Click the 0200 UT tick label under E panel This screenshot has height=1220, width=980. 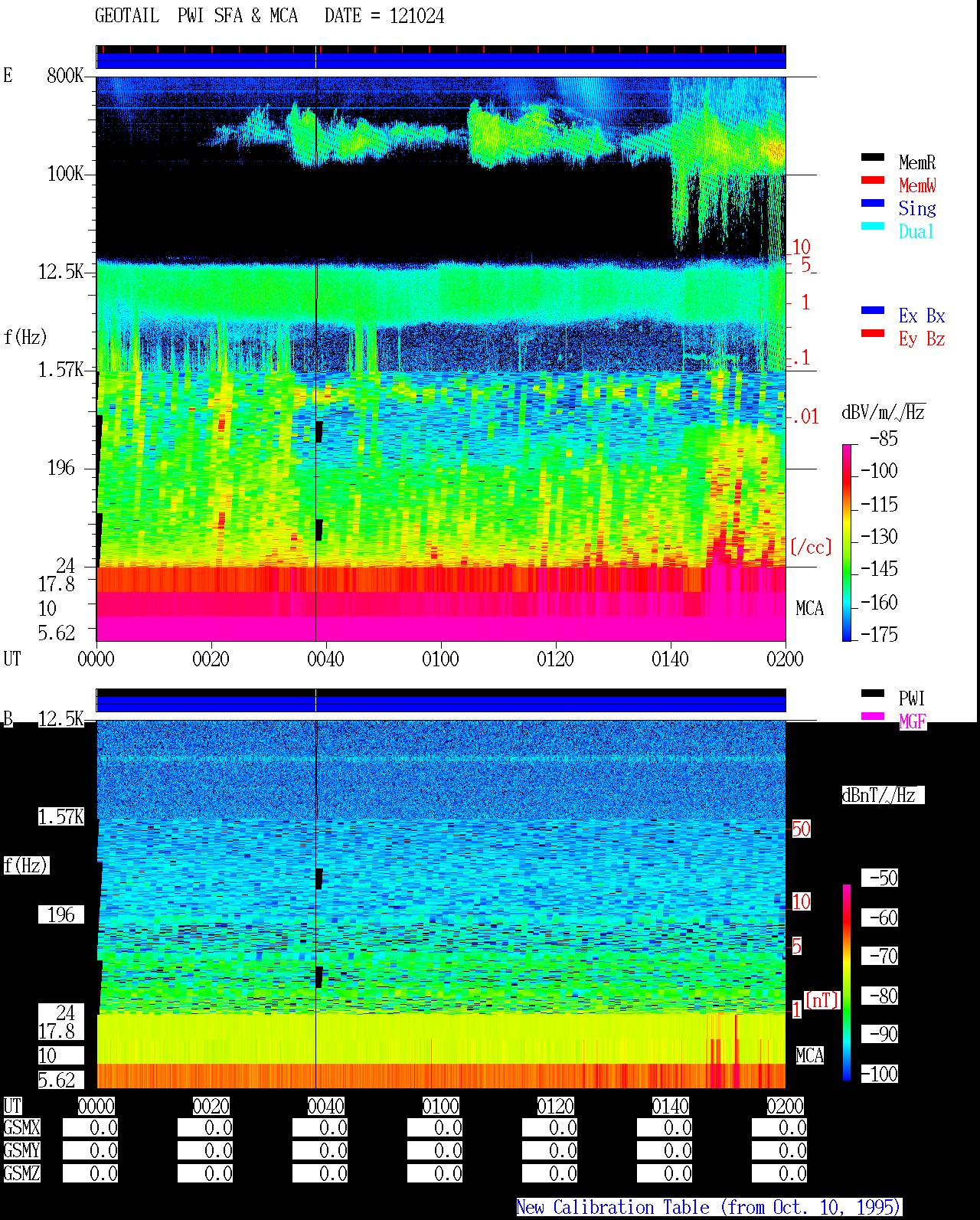[x=785, y=659]
